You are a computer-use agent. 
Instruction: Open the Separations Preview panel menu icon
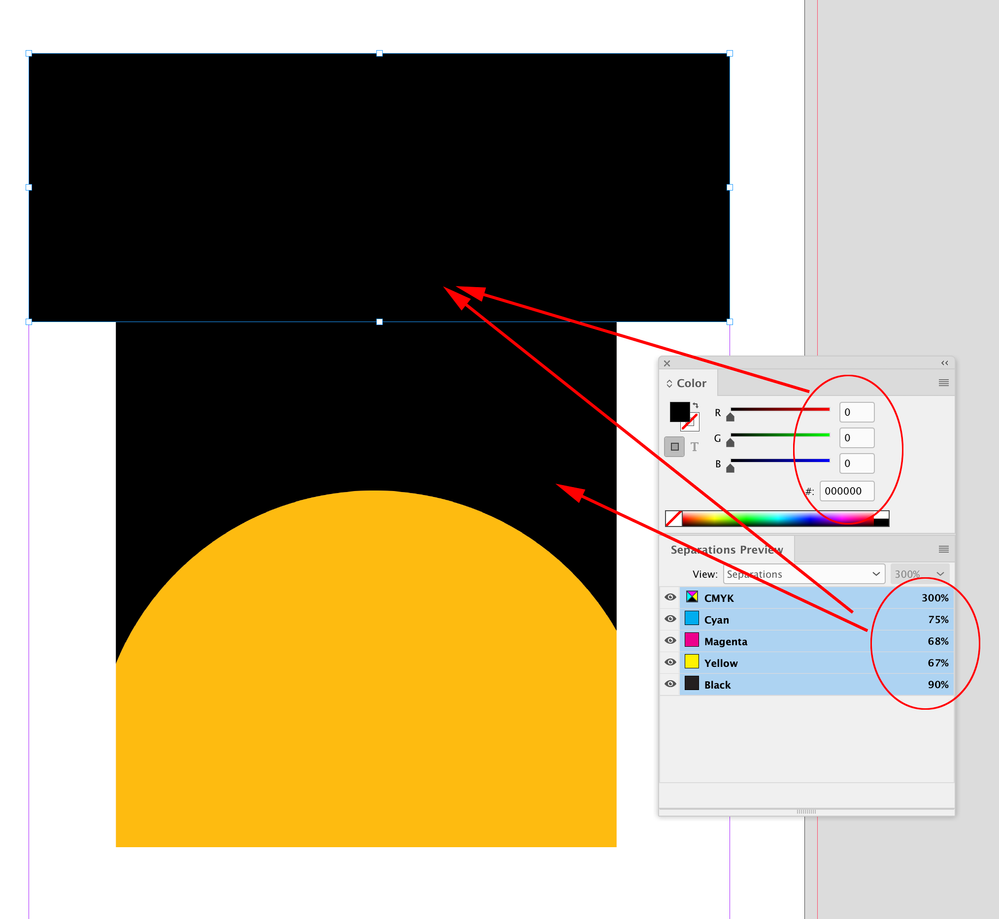click(943, 550)
